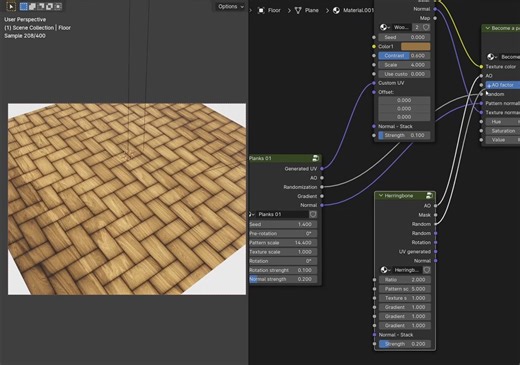Click the rendered herringbone floor preview

pos(127,199)
